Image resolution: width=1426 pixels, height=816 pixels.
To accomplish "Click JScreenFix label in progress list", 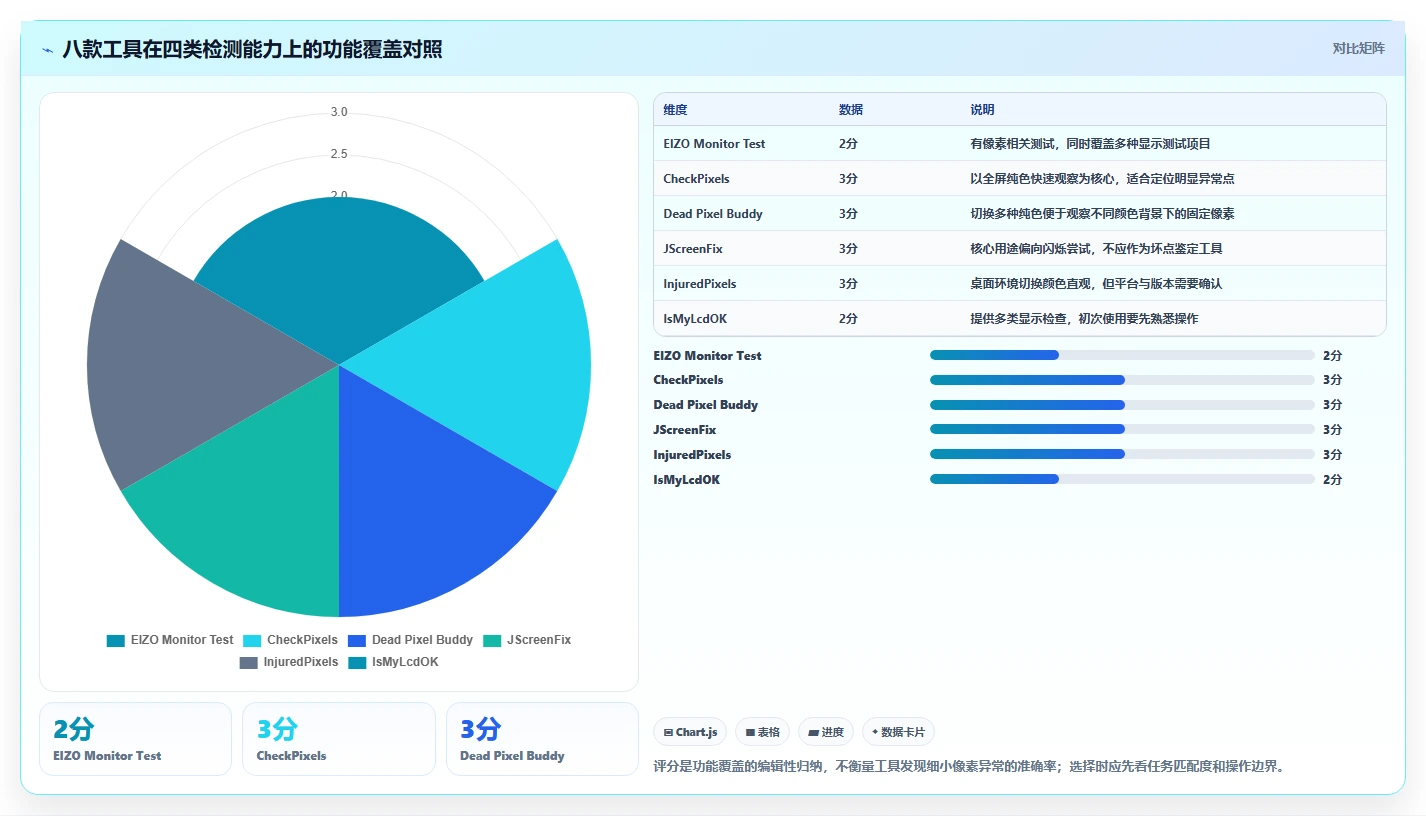I will (x=685, y=429).
